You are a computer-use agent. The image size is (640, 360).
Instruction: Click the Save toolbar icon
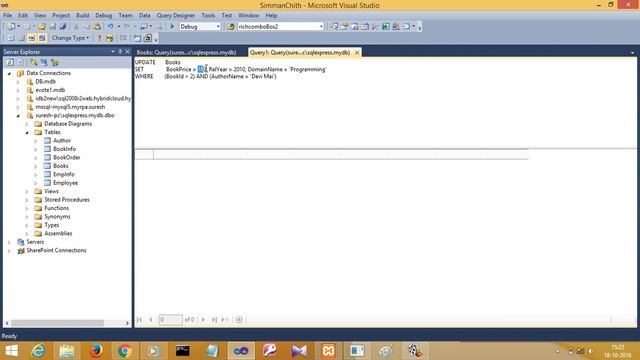point(53,27)
